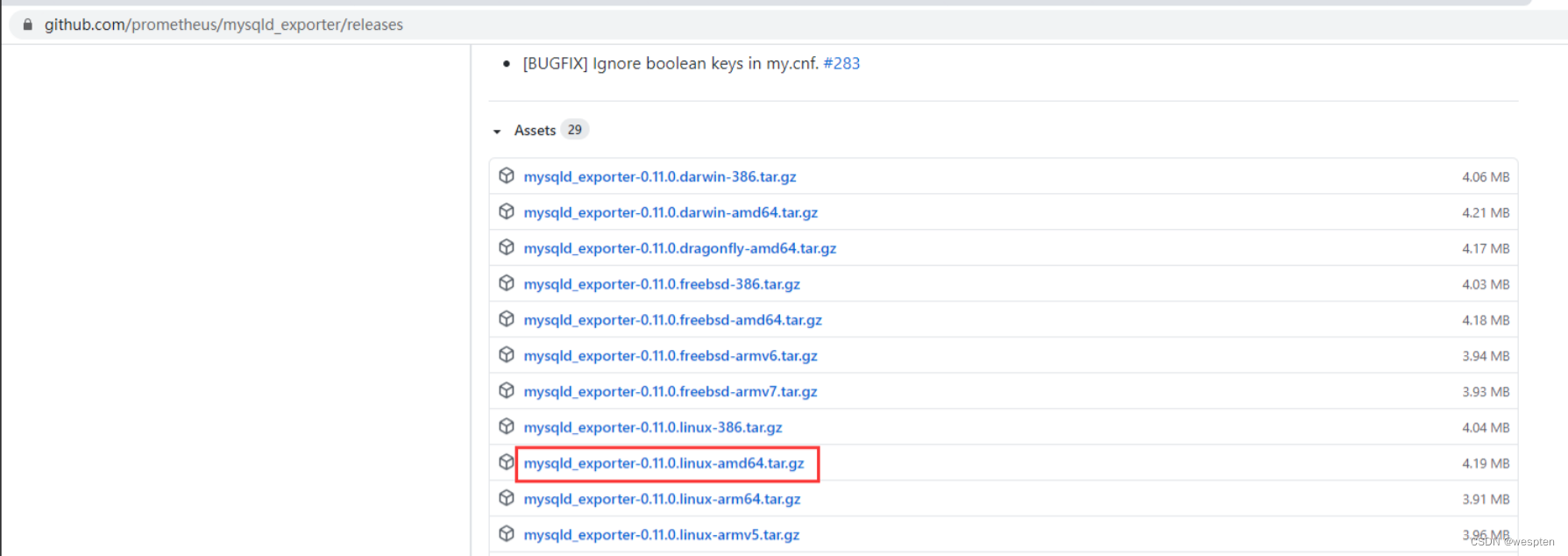Download mysqld_exporter-0.11.0.darwin-amd64.tar.gz
Image resolution: width=1568 pixels, height=556 pixels.
(x=670, y=212)
